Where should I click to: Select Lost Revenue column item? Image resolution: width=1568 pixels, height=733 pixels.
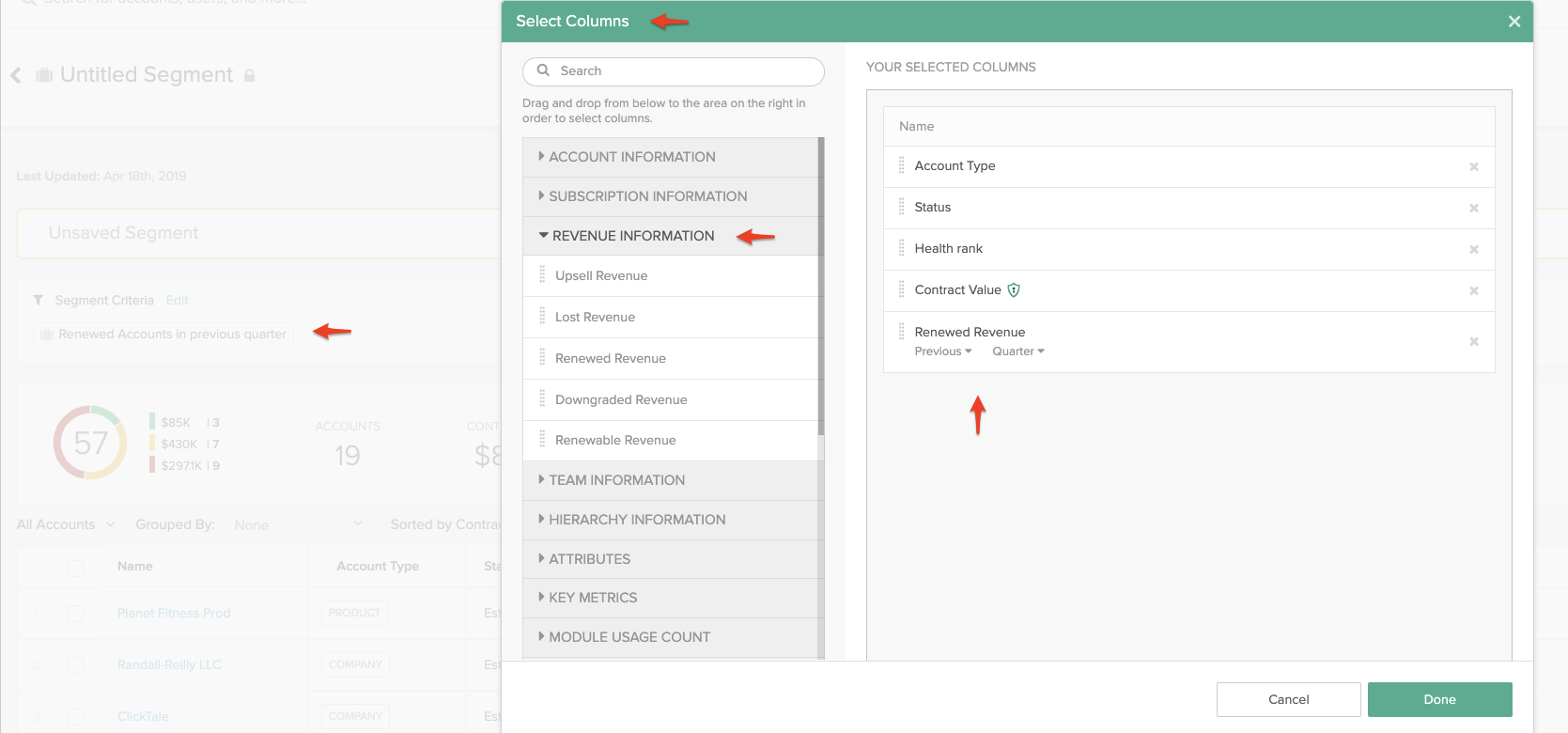(x=671, y=317)
